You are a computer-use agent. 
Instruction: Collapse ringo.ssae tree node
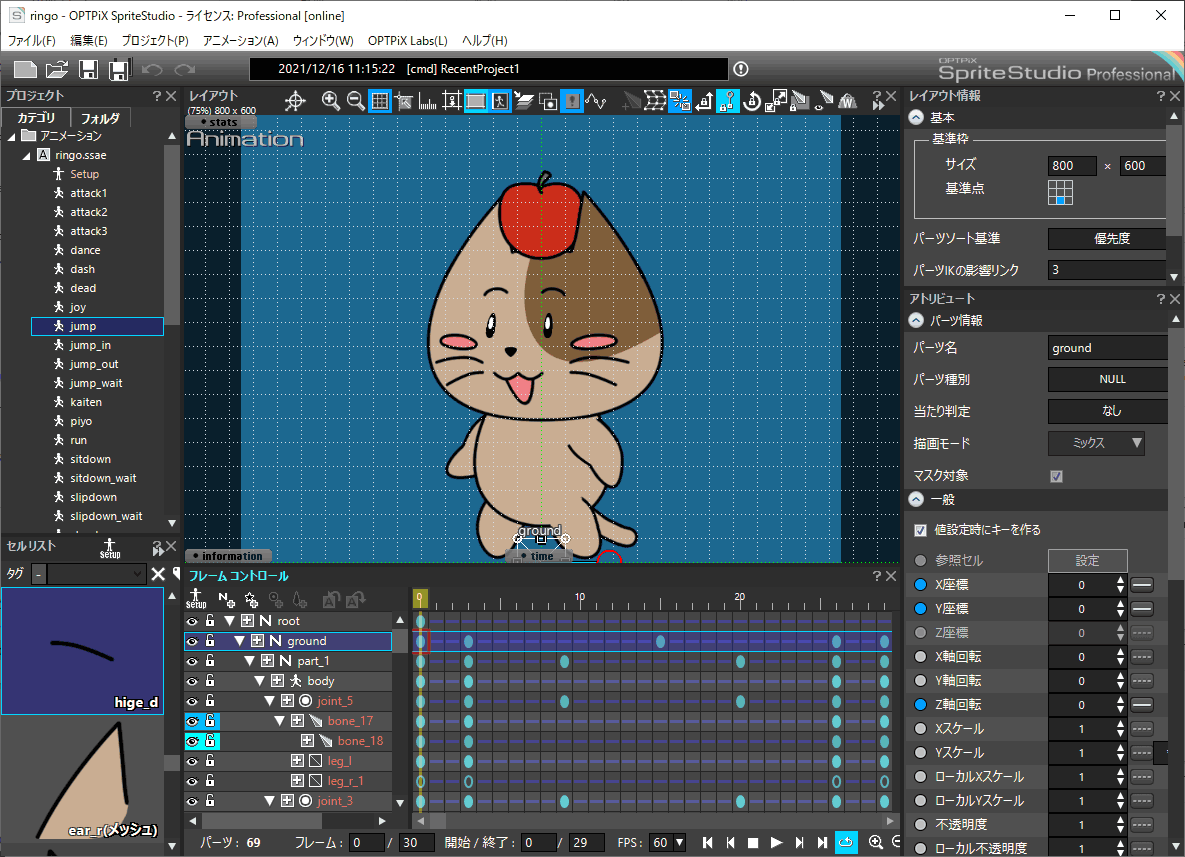click(27, 156)
